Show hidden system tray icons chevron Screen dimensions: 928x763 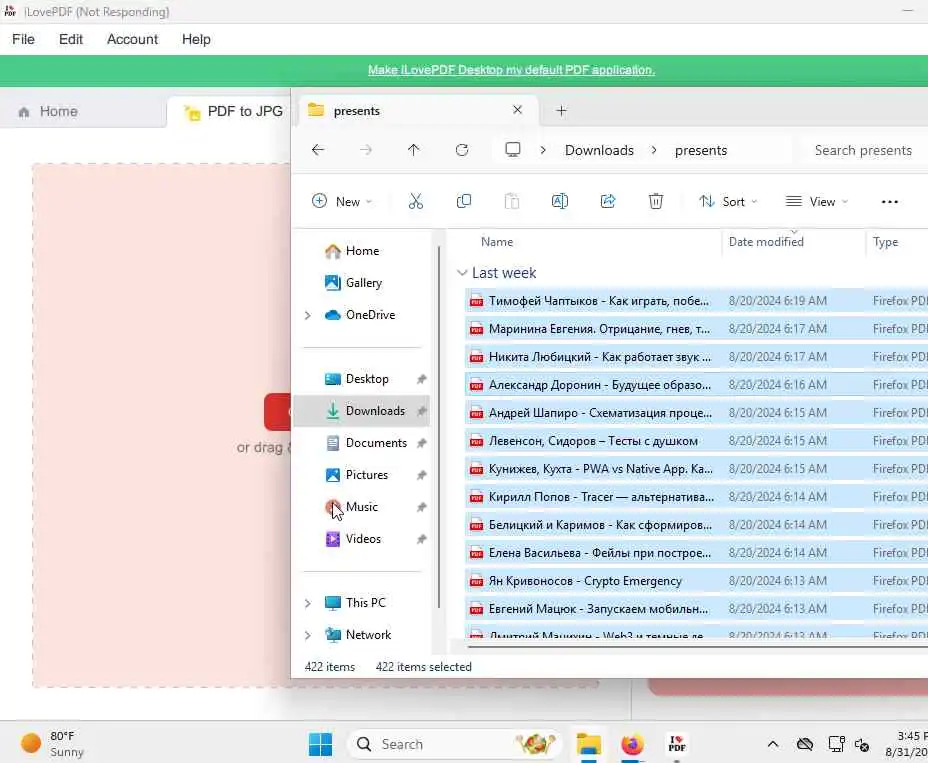pyautogui.click(x=773, y=745)
